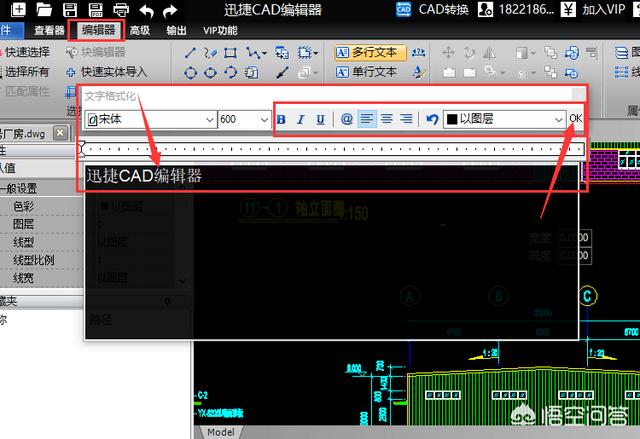This screenshot has height=439, width=640.
Task: Click the text style icon beside 单行文本
Action: click(418, 73)
